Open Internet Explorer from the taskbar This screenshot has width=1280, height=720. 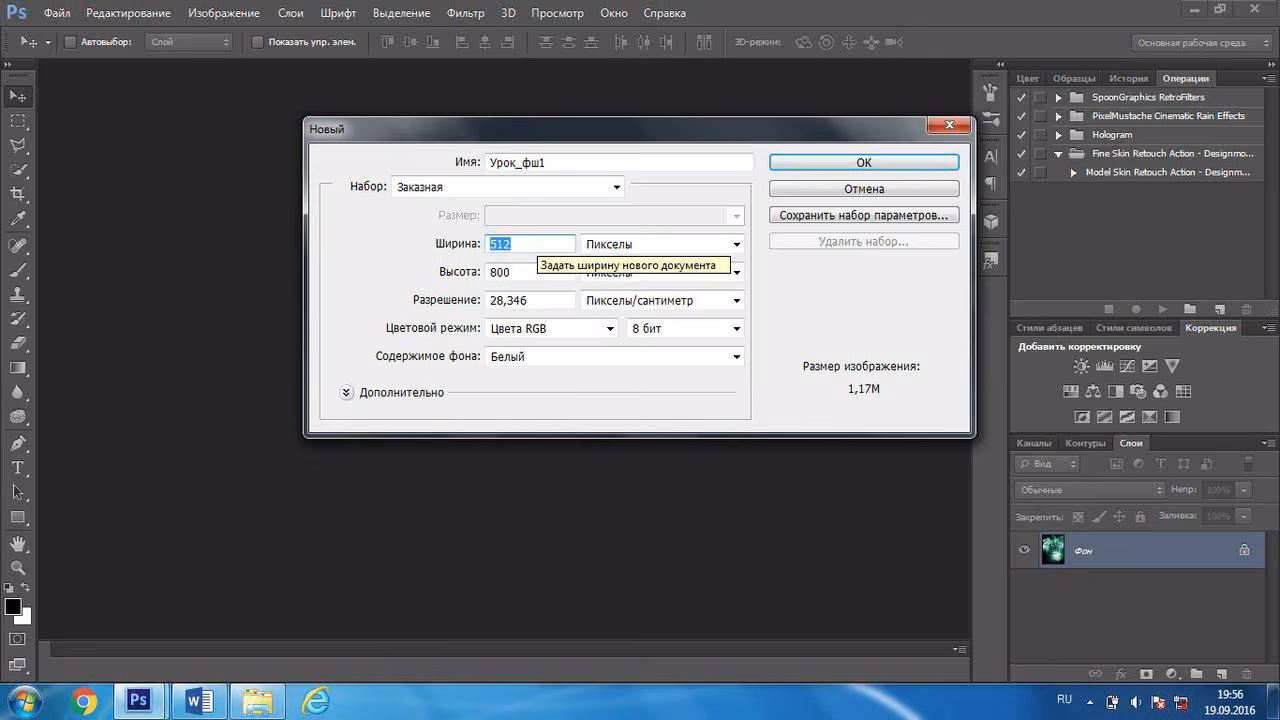(x=316, y=701)
